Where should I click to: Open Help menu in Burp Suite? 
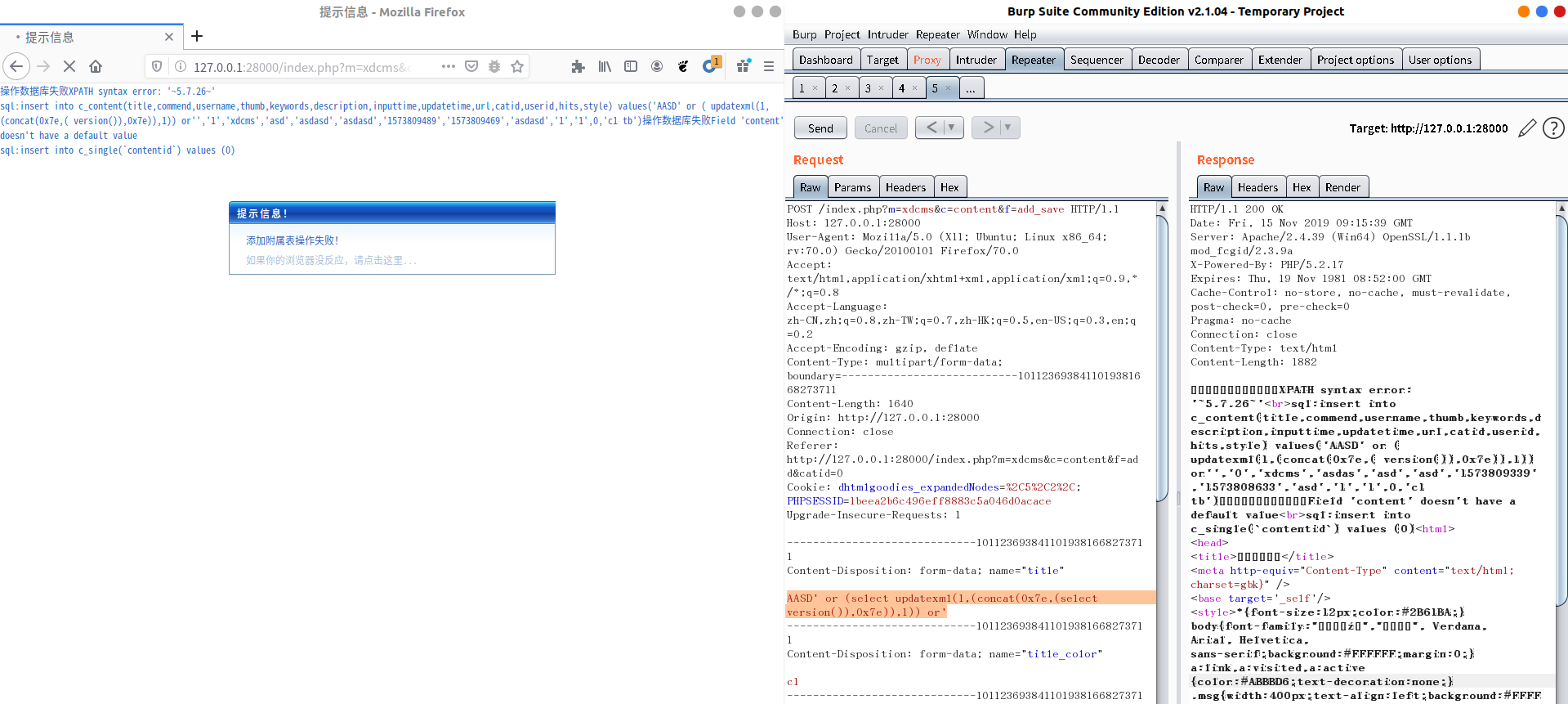[x=1025, y=34]
